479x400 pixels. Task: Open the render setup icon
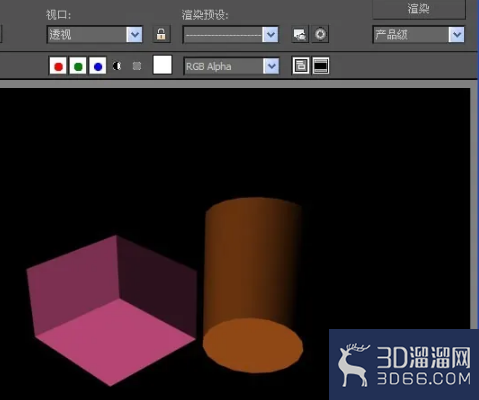[300, 34]
